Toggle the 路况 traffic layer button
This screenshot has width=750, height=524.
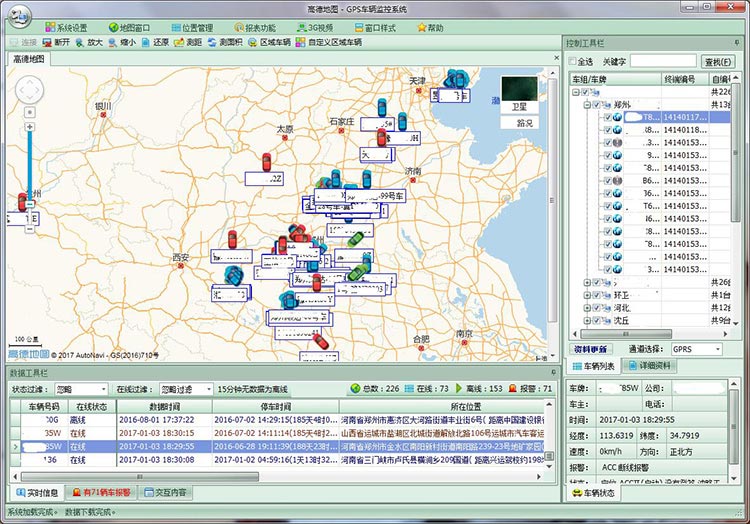519,123
